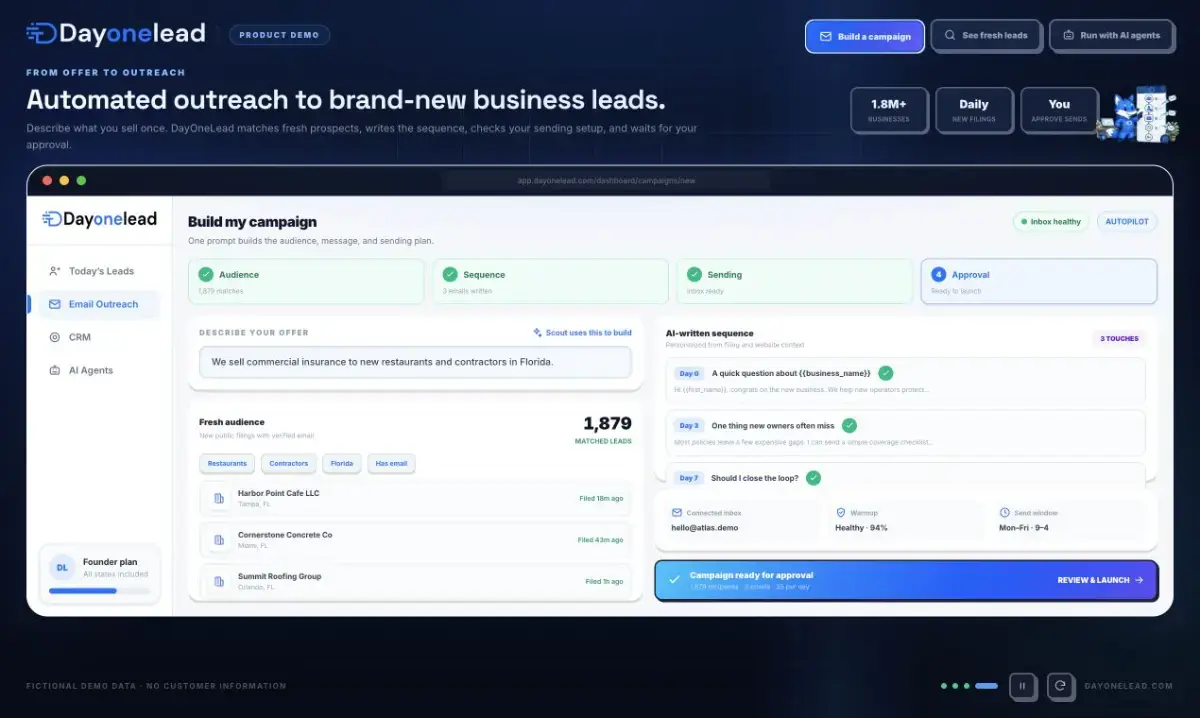Click the green checkmark on the Sending step

(x=694, y=274)
